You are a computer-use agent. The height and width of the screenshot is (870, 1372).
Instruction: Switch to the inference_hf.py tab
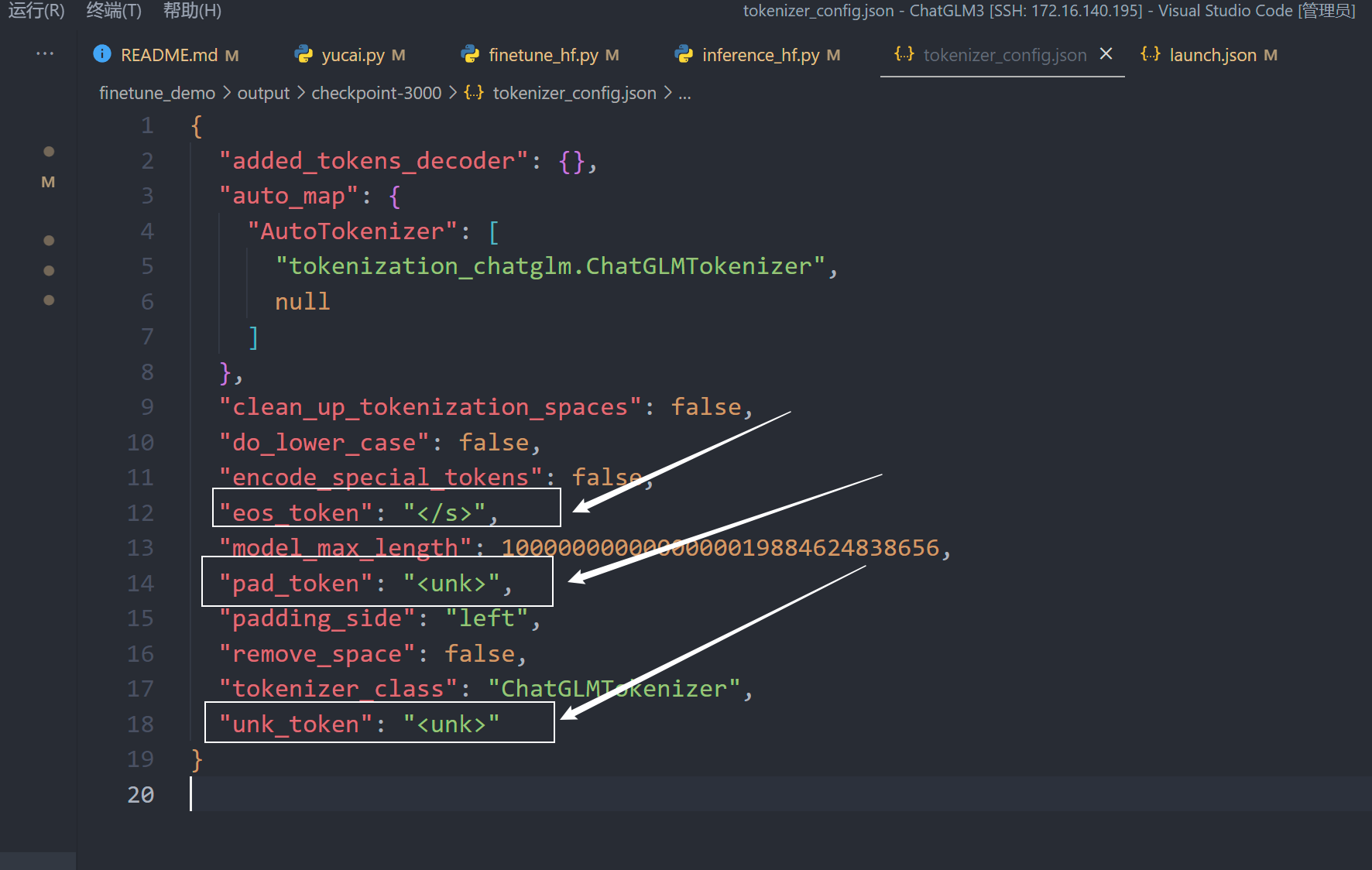pyautogui.click(x=761, y=55)
